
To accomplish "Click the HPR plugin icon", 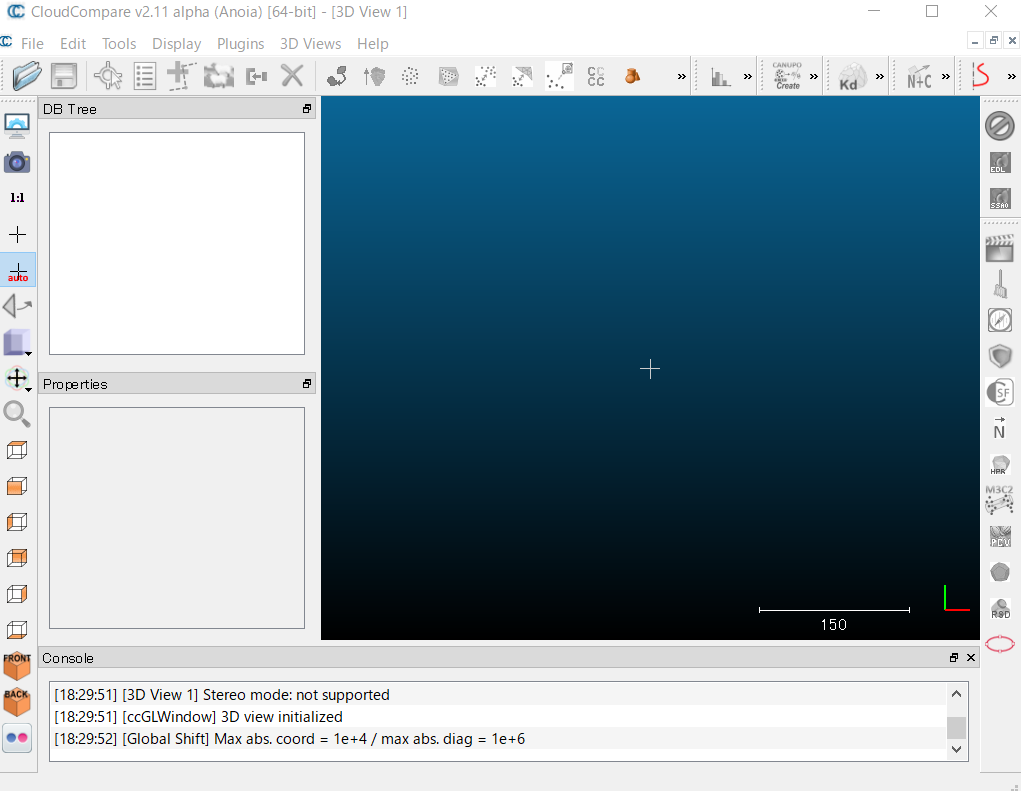I will 1000,464.
